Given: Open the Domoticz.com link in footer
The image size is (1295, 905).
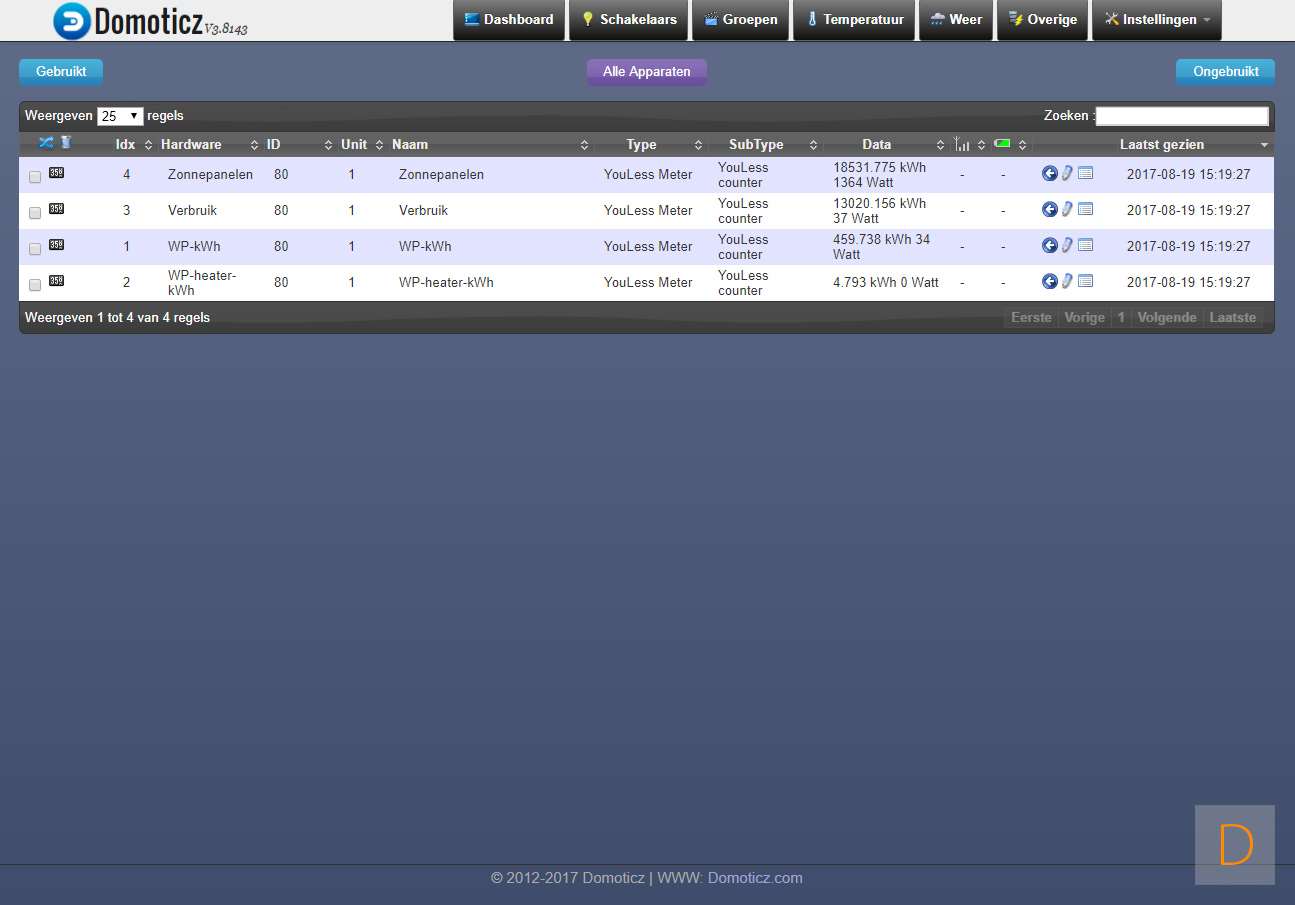Looking at the screenshot, I should 755,878.
